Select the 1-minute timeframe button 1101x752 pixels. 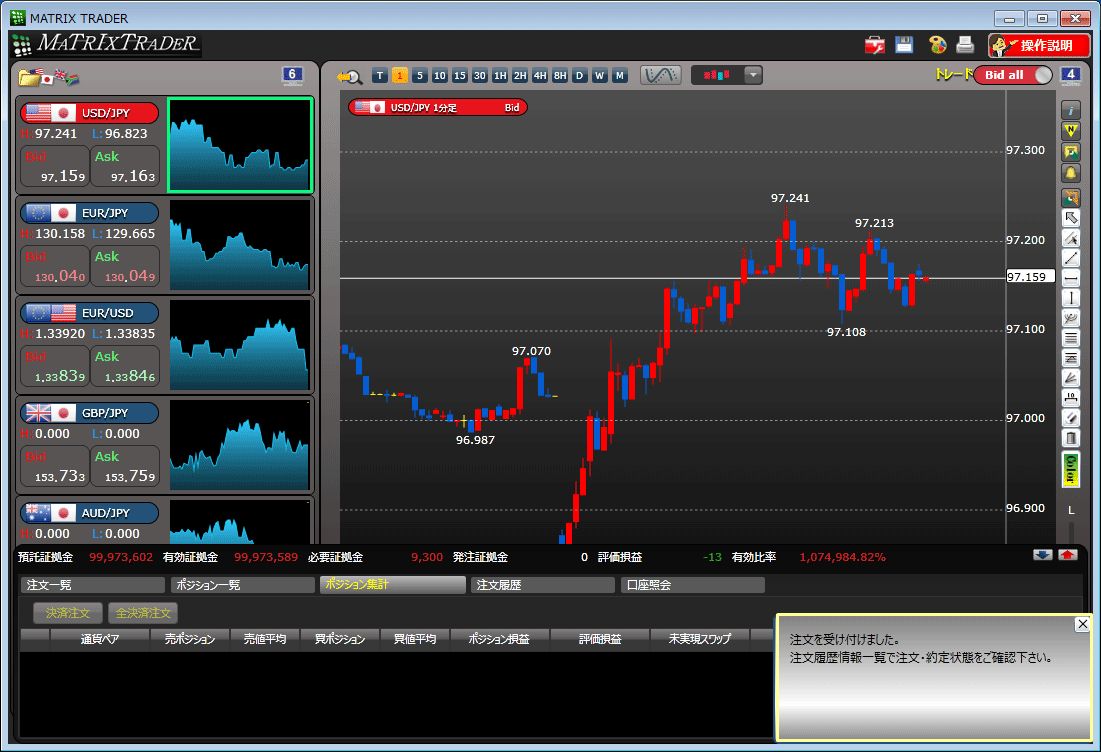tap(400, 76)
